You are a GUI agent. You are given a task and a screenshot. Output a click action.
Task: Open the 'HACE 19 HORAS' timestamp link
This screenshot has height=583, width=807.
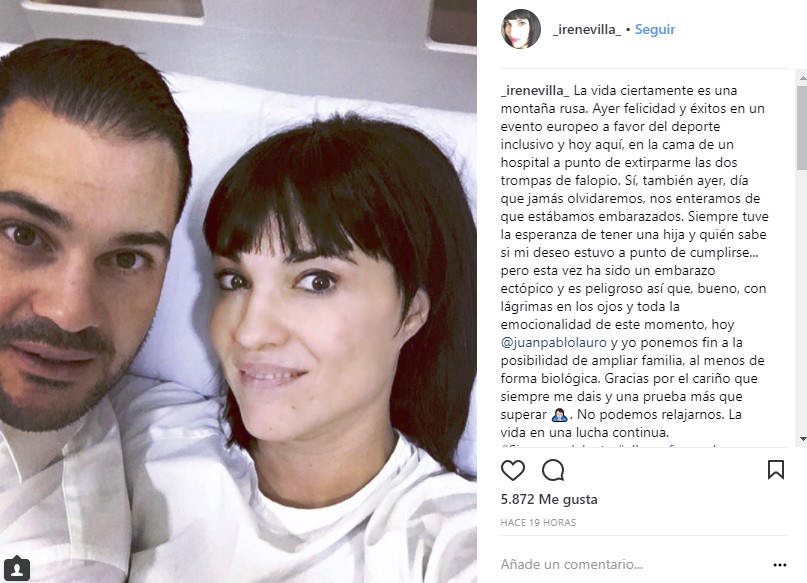click(x=538, y=522)
